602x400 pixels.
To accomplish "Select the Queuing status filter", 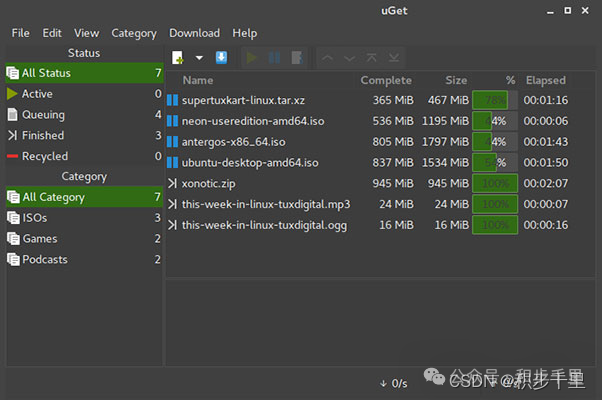I will (x=84, y=114).
